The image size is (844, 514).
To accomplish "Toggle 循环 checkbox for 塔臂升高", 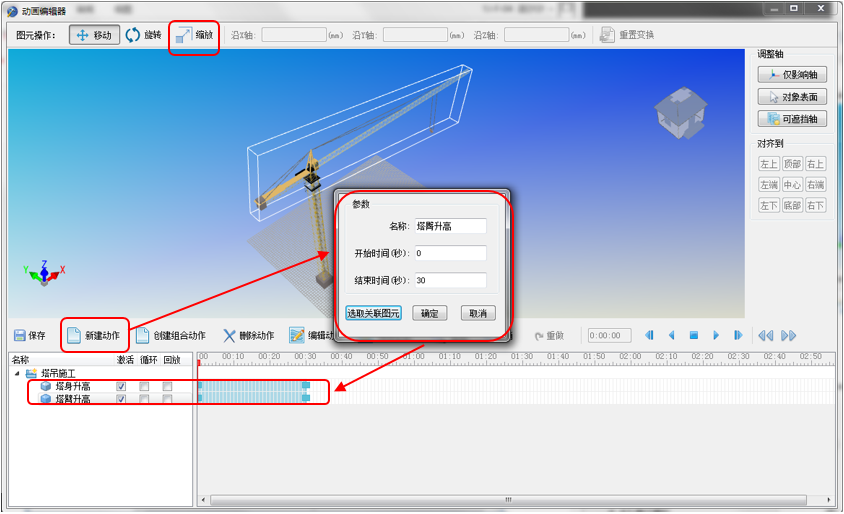I will point(144,399).
